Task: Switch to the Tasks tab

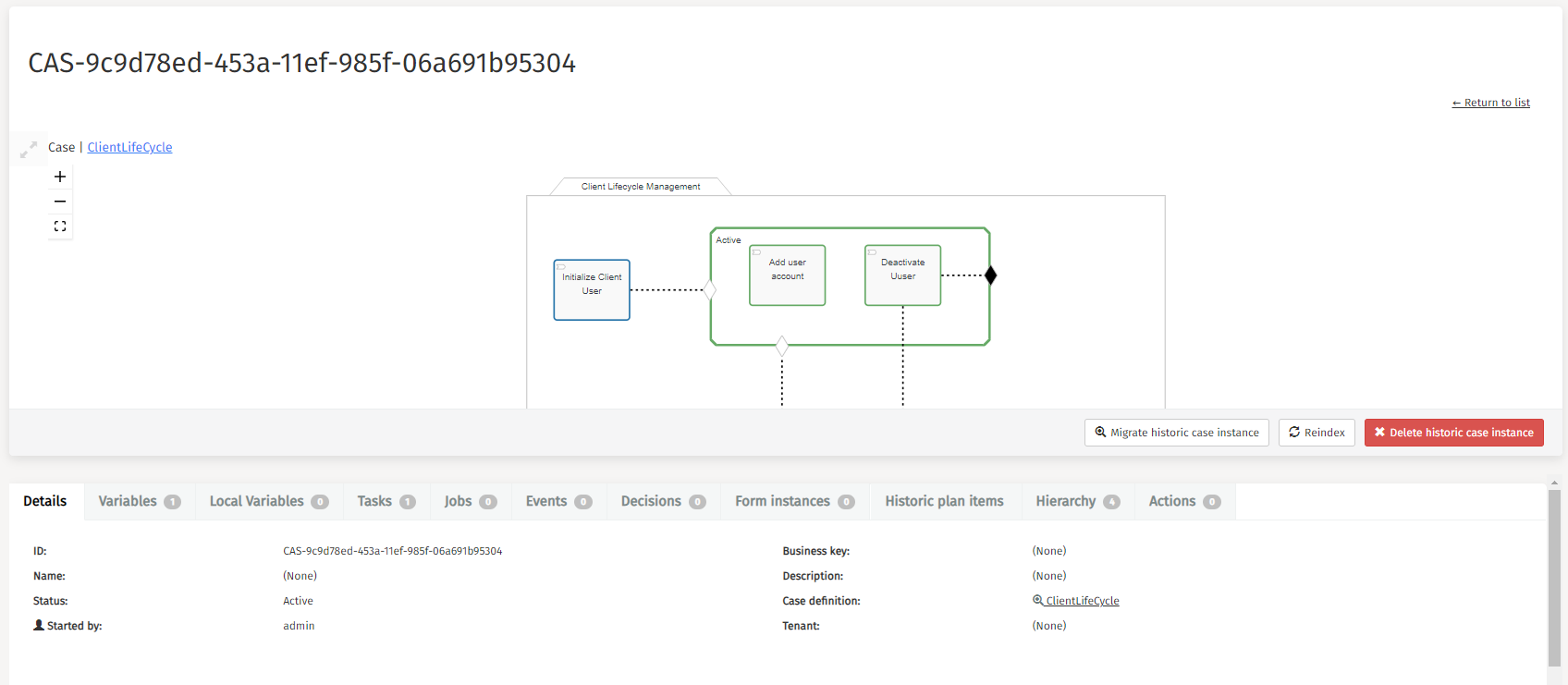Action: click(x=386, y=501)
